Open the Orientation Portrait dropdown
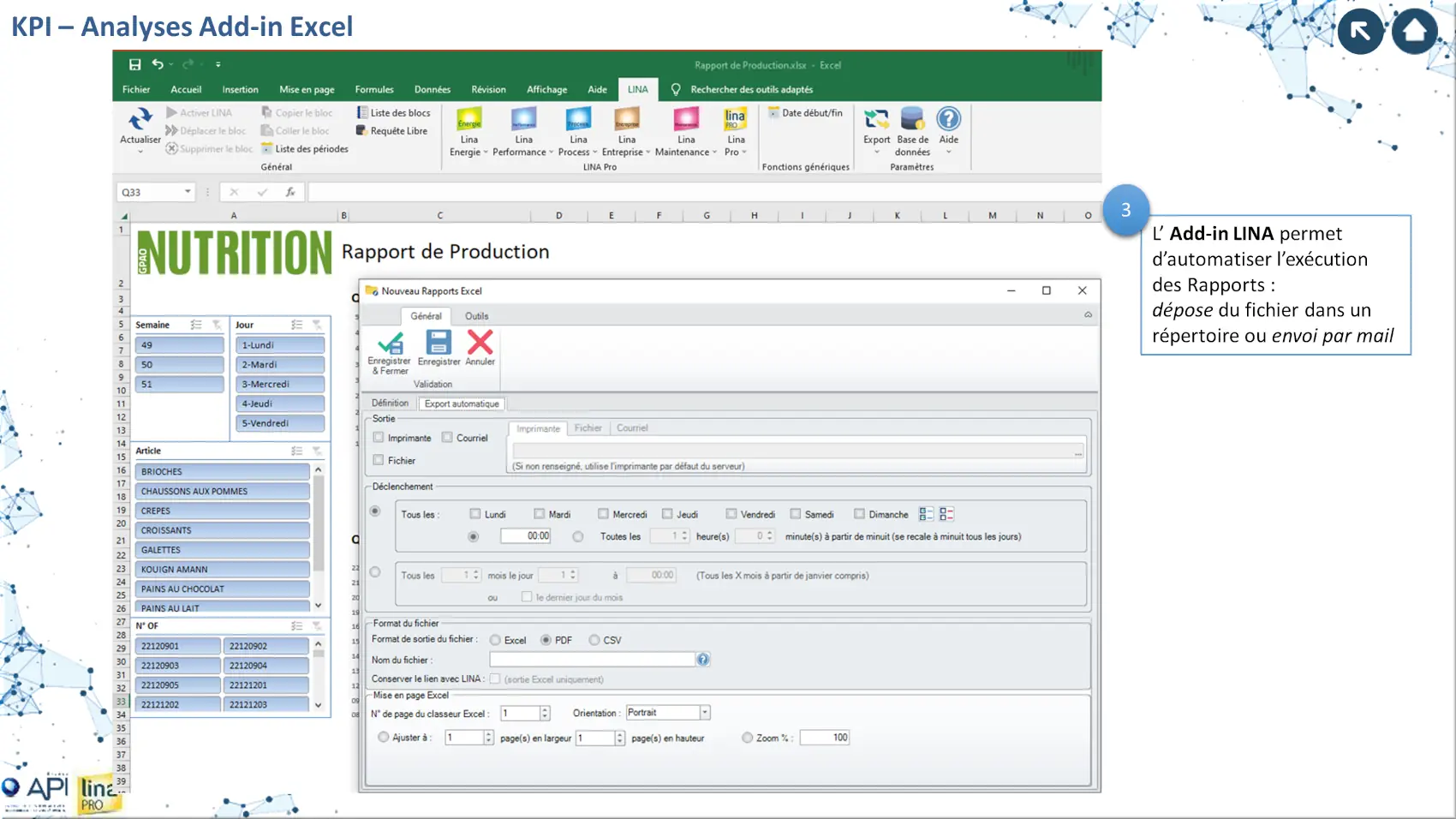The image size is (1456, 819). [705, 713]
